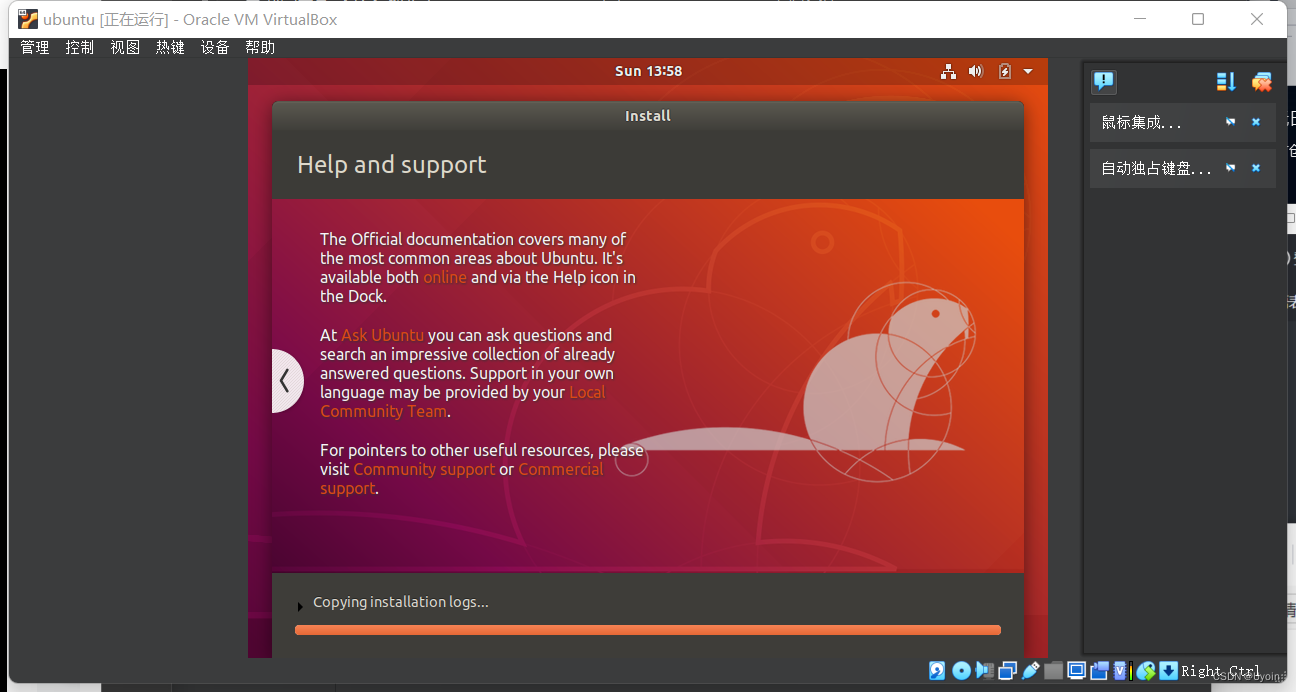Follow the 'online' documentation link
The width and height of the screenshot is (1296, 692).
(445, 277)
